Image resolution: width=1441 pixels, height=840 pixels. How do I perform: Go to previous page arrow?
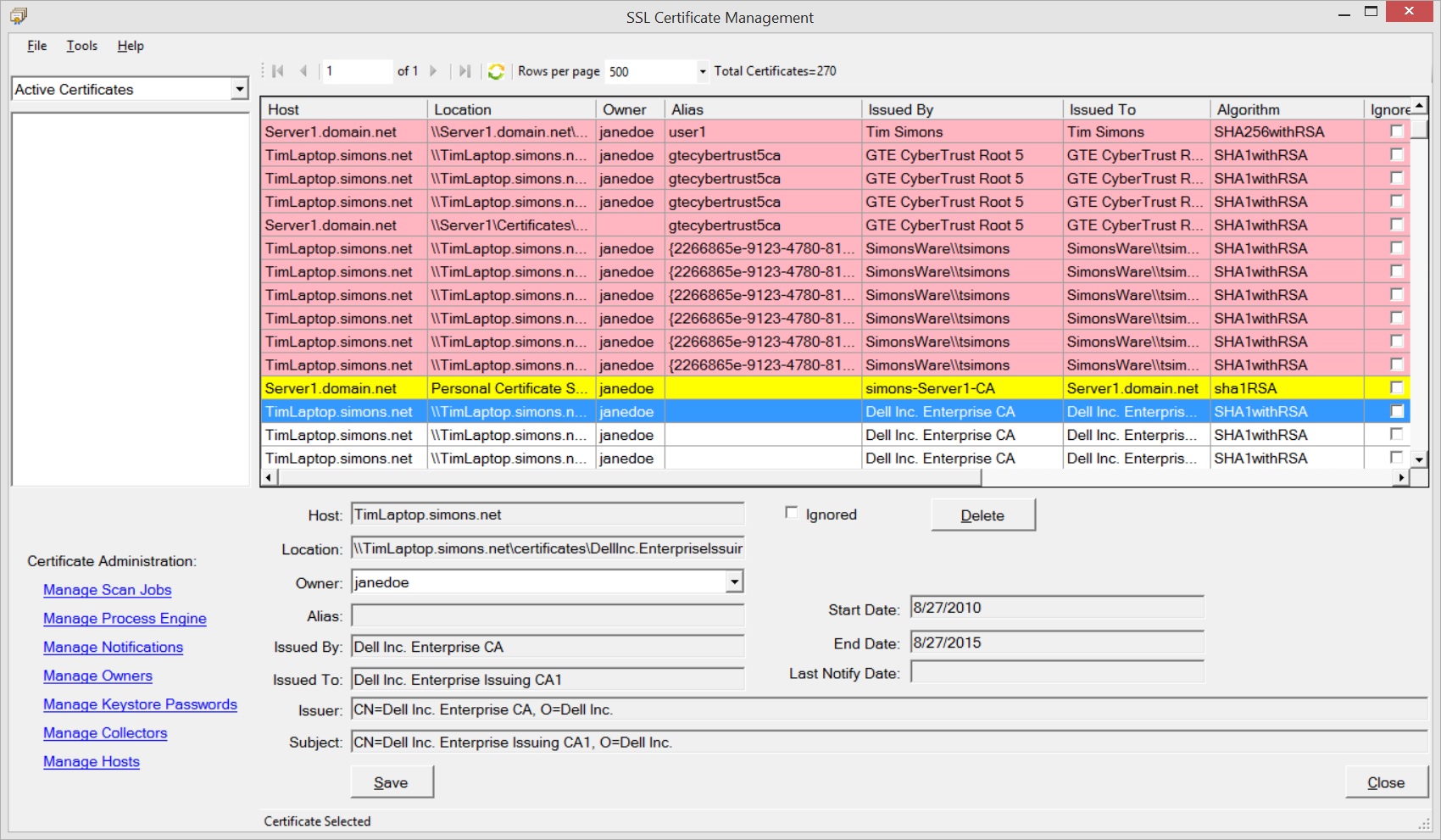tap(303, 71)
